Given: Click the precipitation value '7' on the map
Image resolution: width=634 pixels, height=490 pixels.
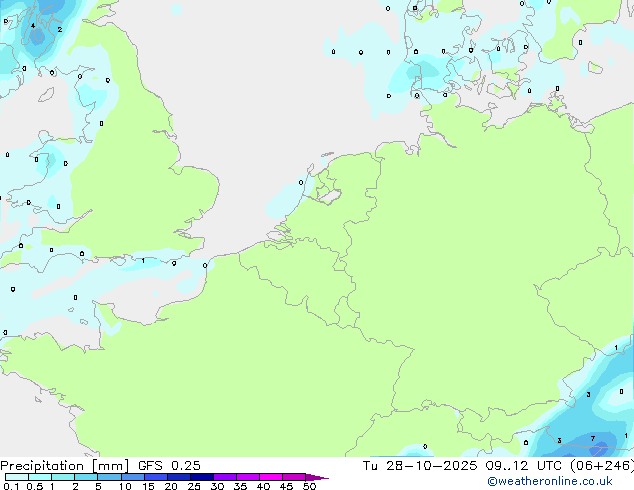Looking at the screenshot, I should tap(593, 439).
